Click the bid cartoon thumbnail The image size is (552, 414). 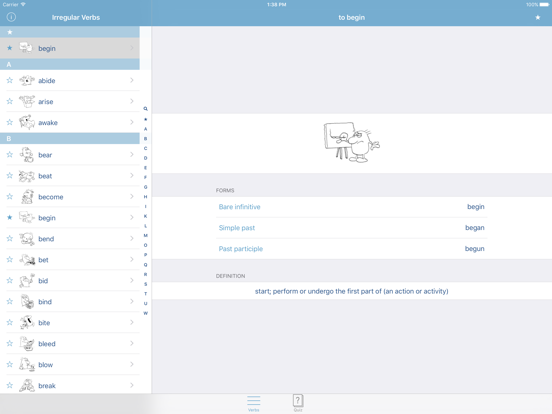27,281
